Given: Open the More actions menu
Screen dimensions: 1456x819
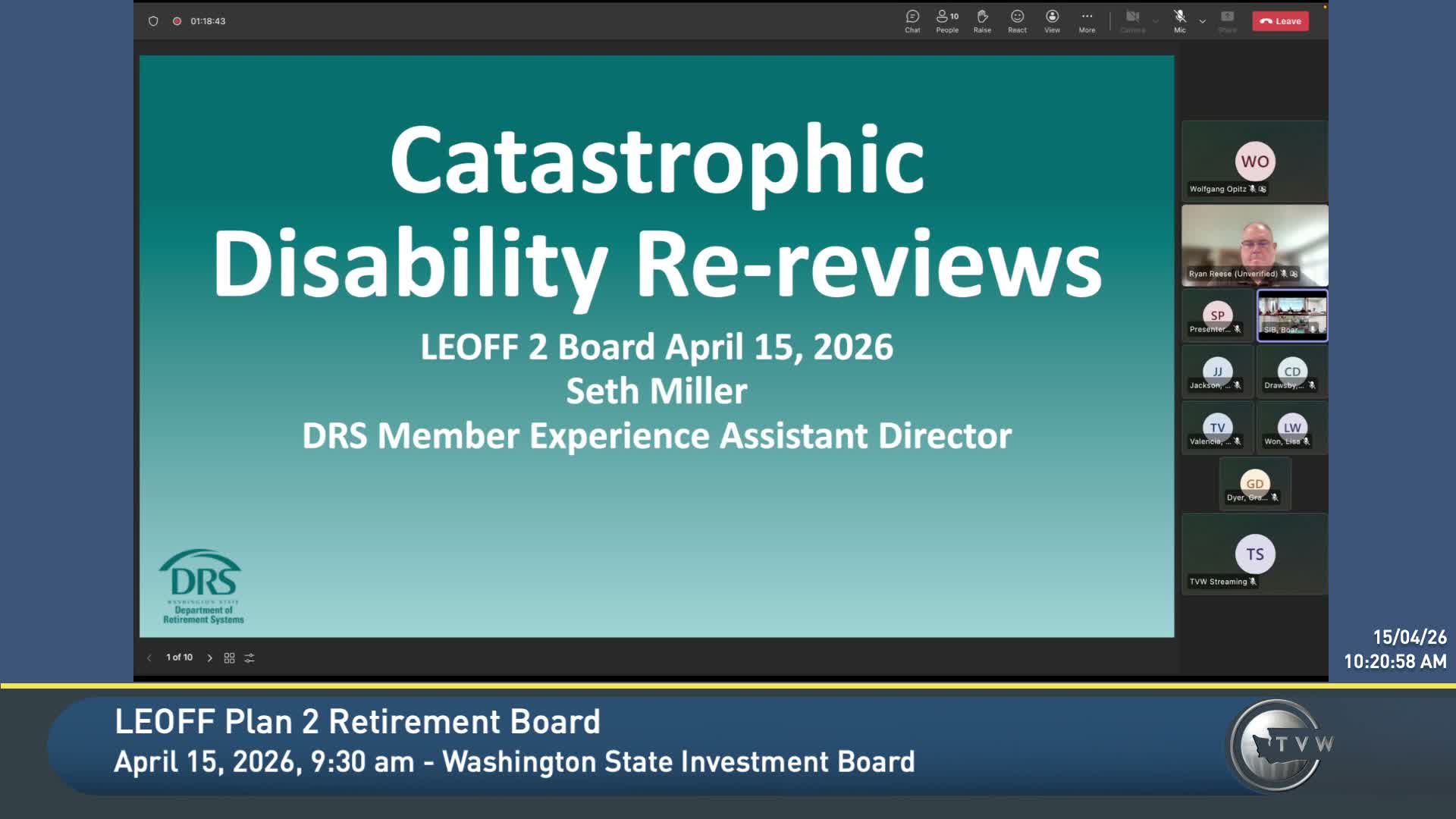Looking at the screenshot, I should coord(1087,20).
